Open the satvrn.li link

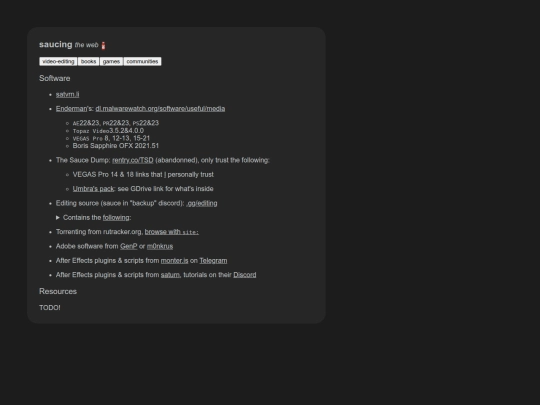[68, 94]
